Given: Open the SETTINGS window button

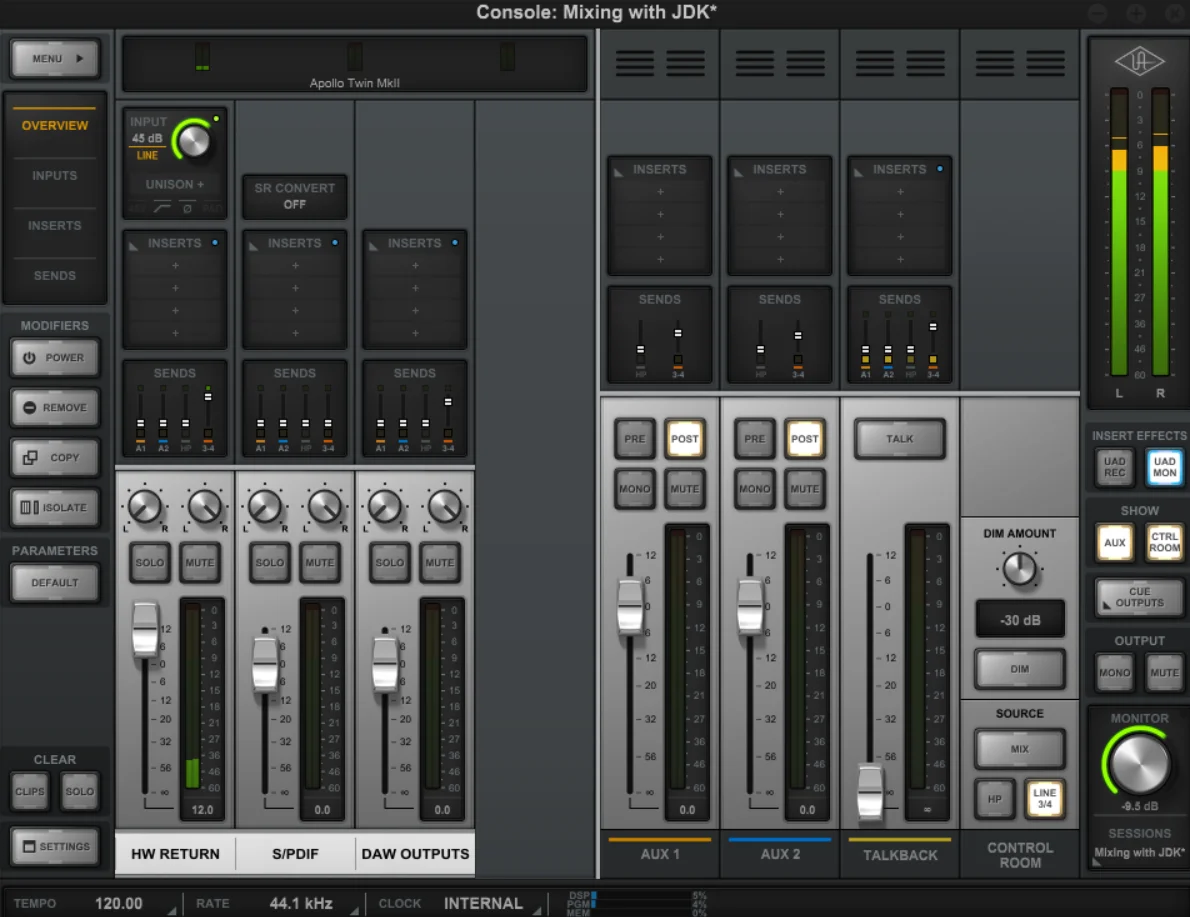Looking at the screenshot, I should click(x=55, y=846).
